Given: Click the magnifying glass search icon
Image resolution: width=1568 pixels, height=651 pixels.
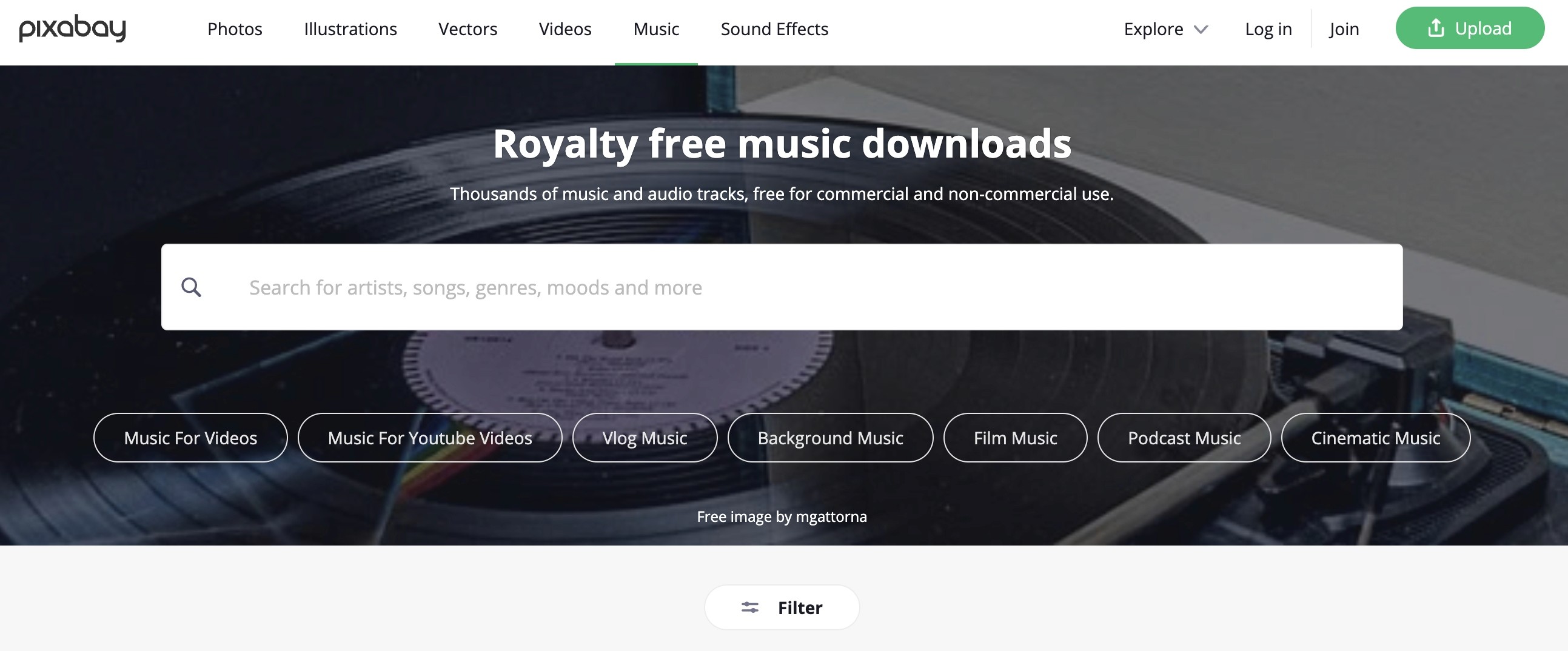Looking at the screenshot, I should coord(191,287).
